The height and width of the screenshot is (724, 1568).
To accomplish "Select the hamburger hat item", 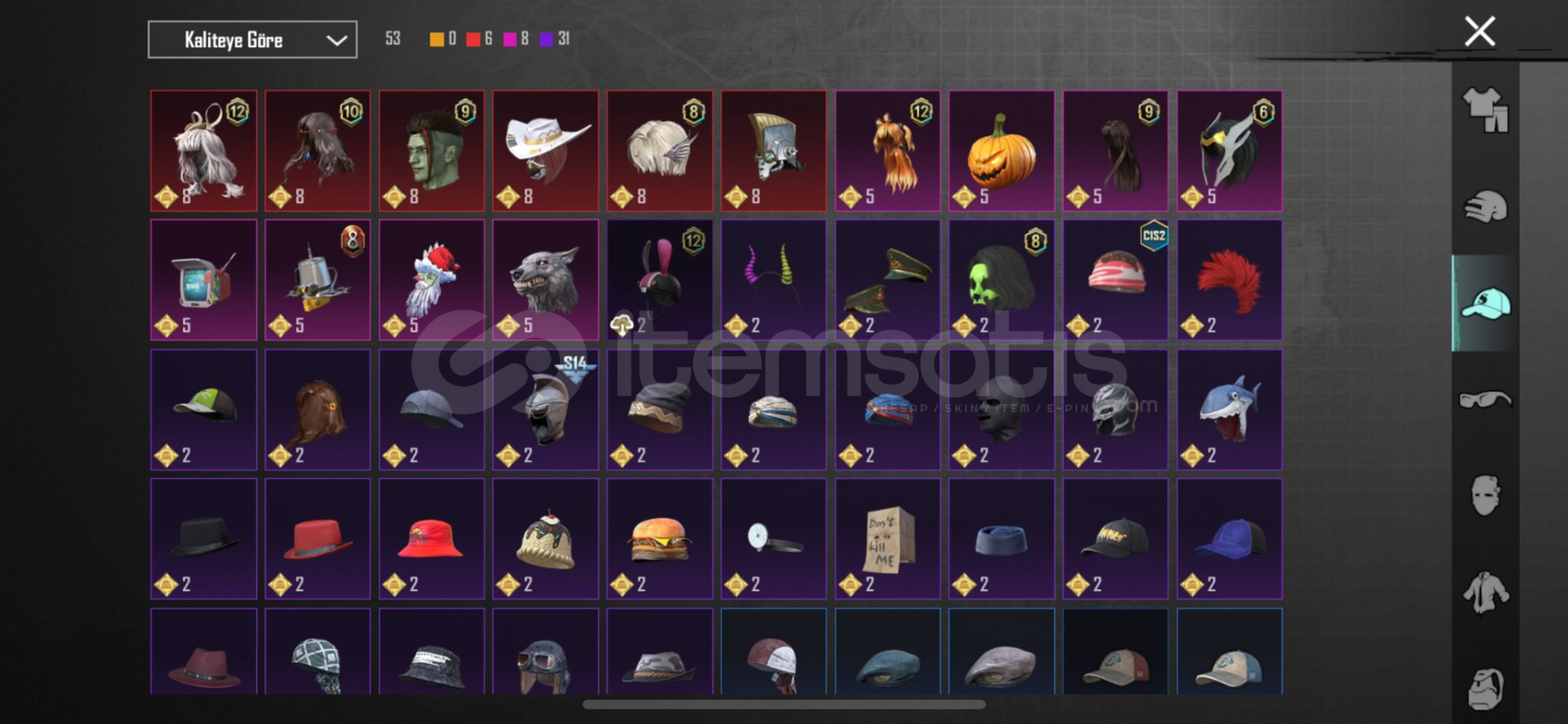I will [x=659, y=539].
